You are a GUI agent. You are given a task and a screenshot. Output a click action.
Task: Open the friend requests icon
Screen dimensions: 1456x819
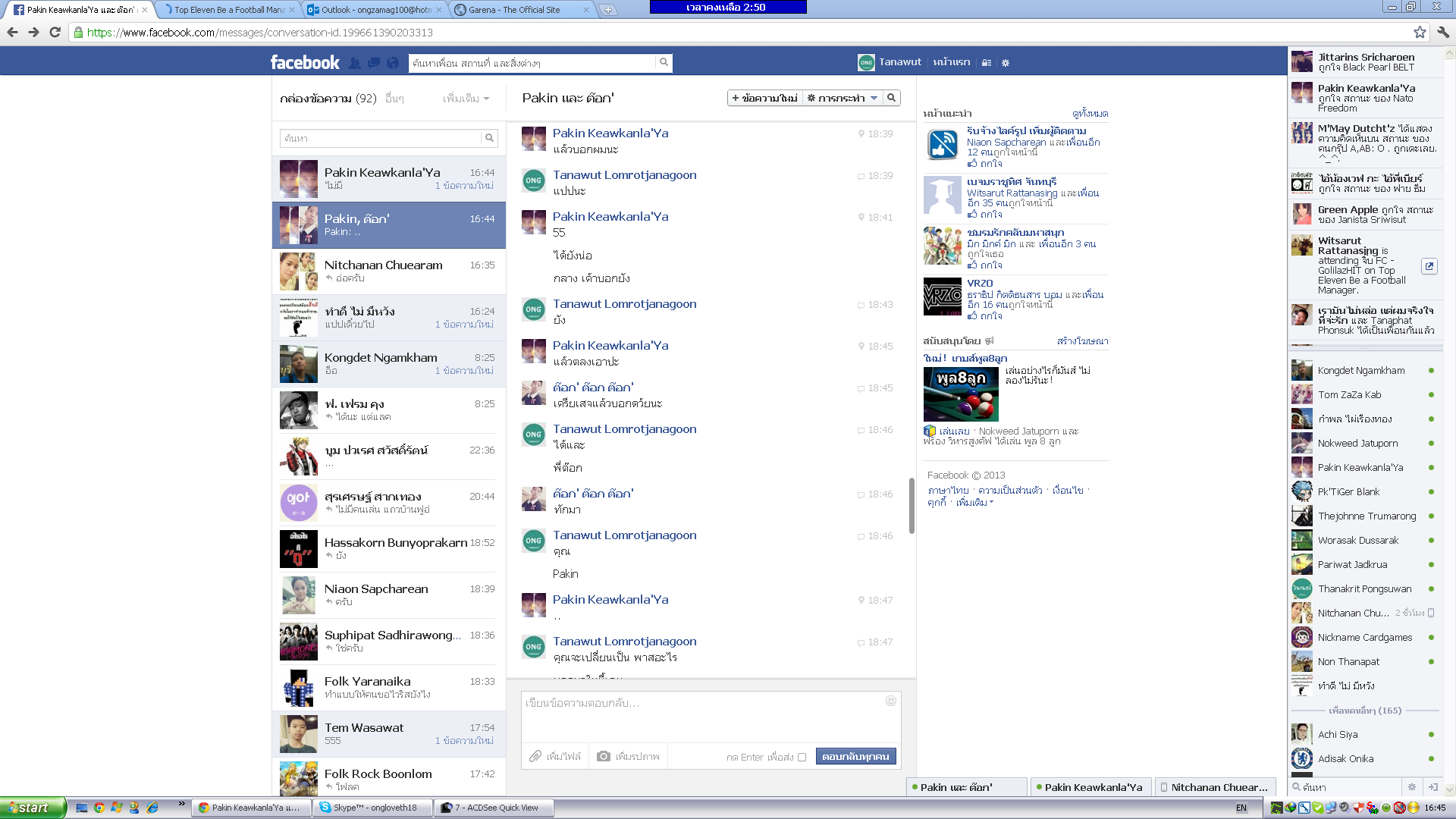click(x=355, y=63)
